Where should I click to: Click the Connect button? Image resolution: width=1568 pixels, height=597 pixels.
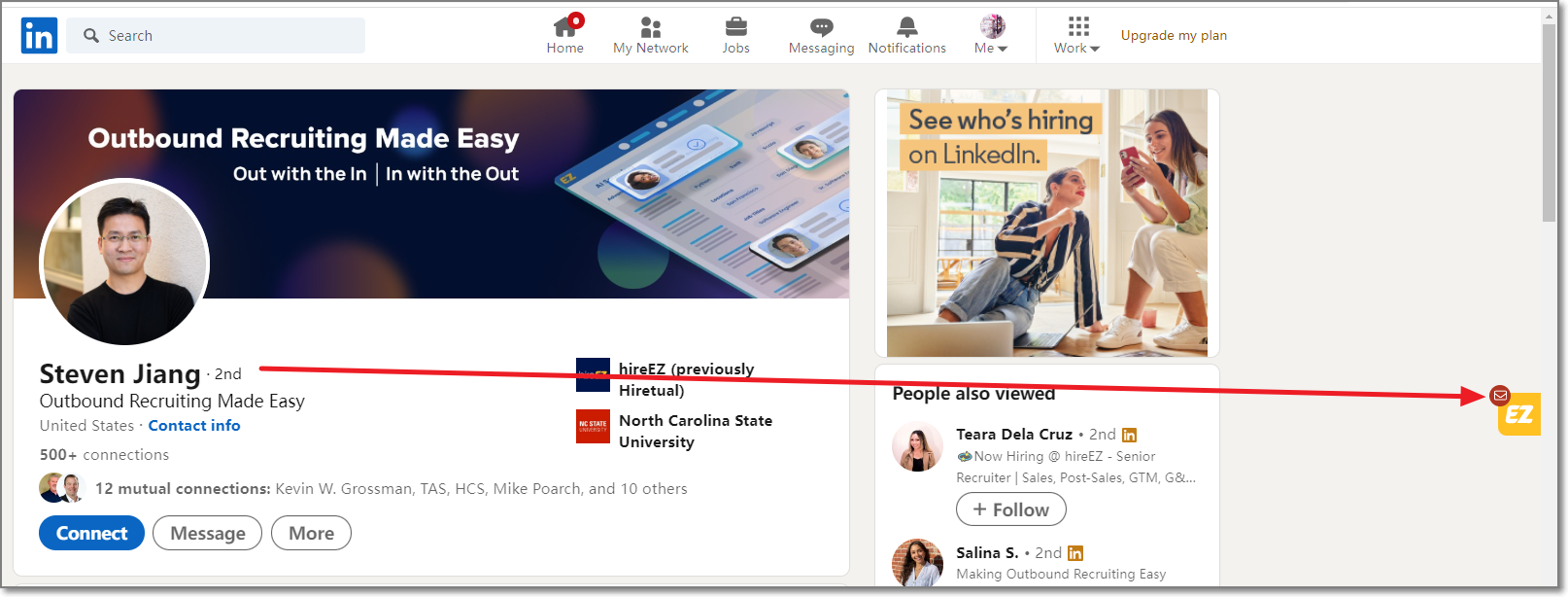click(91, 533)
